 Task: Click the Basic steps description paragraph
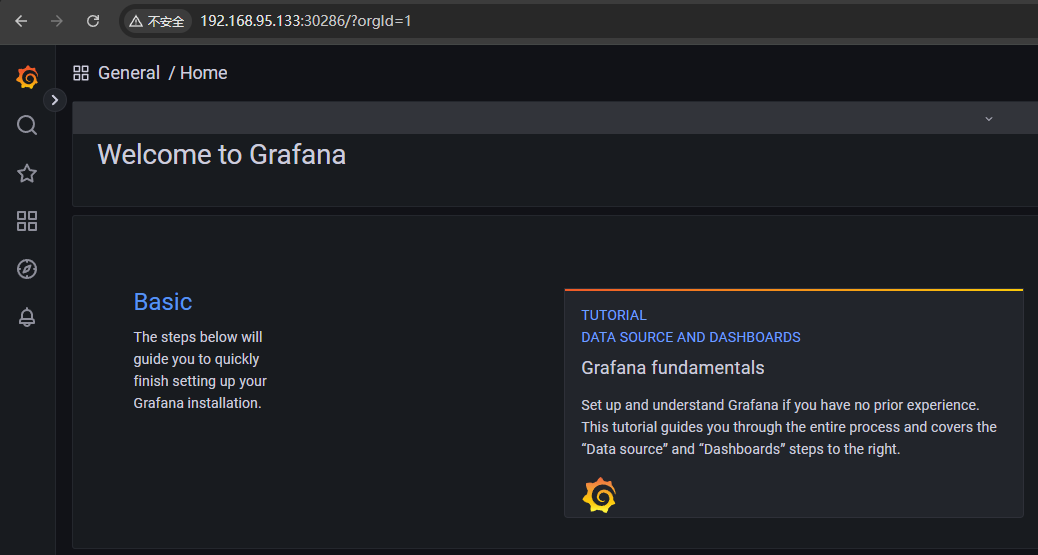(200, 370)
